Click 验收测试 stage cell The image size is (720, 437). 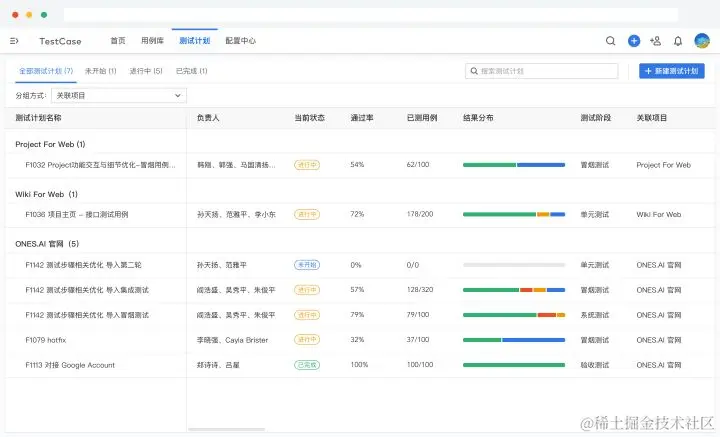pyautogui.click(x=595, y=365)
